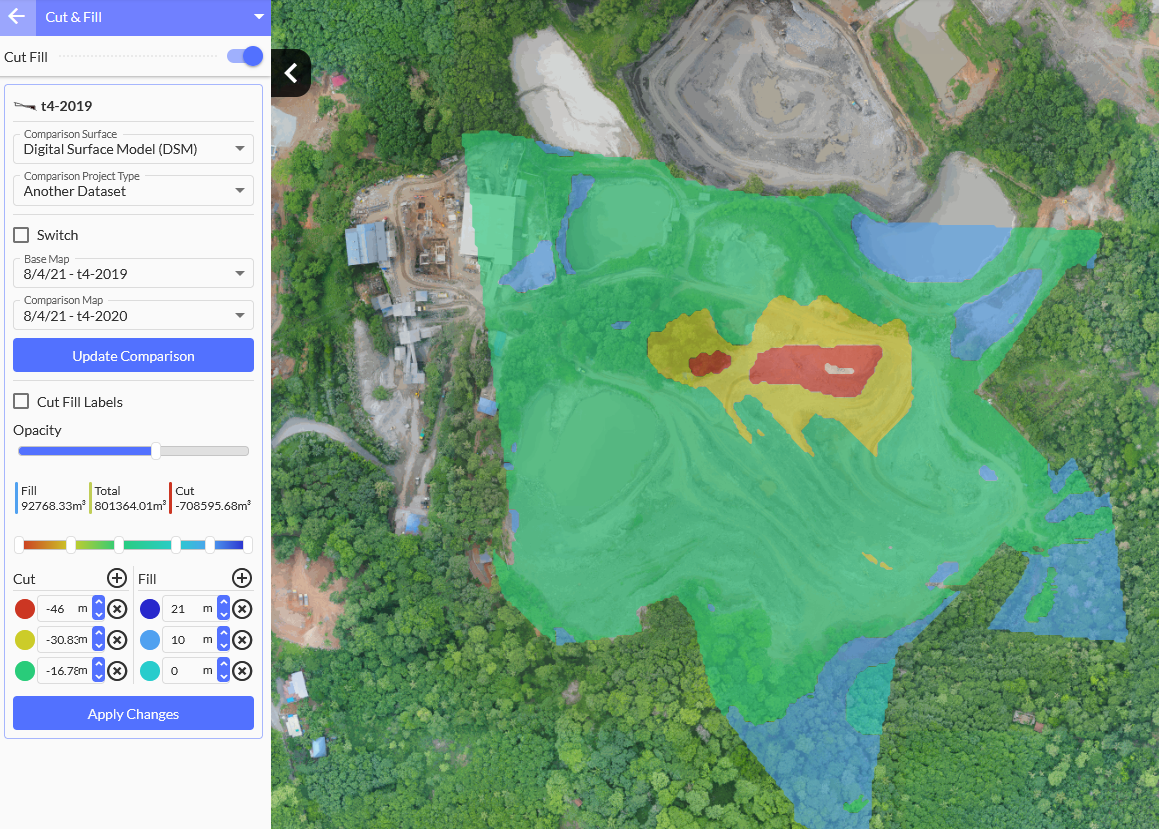Collapse the side panel with the chevron
This screenshot has width=1159, height=829.
[290, 73]
